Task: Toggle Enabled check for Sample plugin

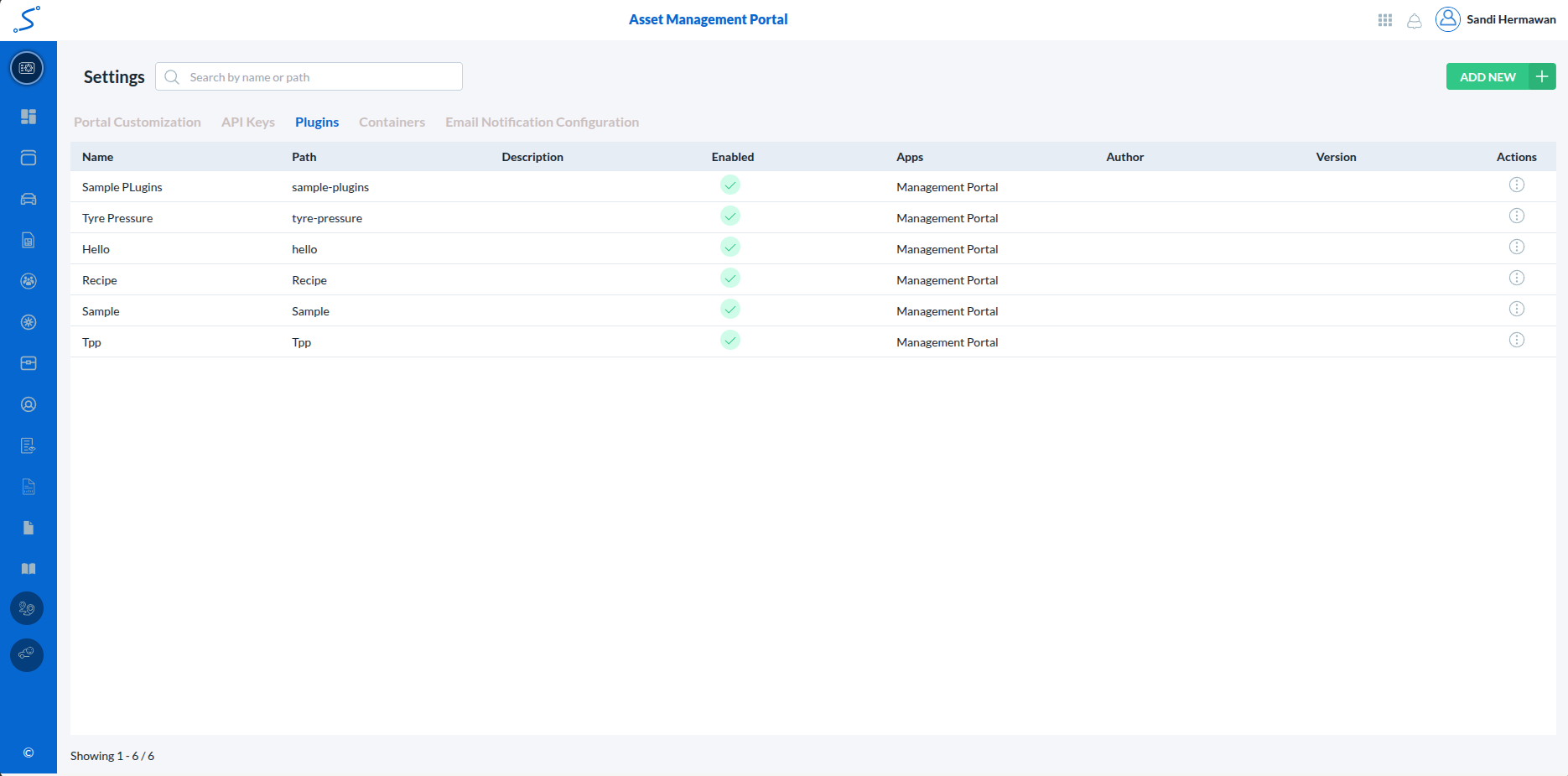Action: 730,310
